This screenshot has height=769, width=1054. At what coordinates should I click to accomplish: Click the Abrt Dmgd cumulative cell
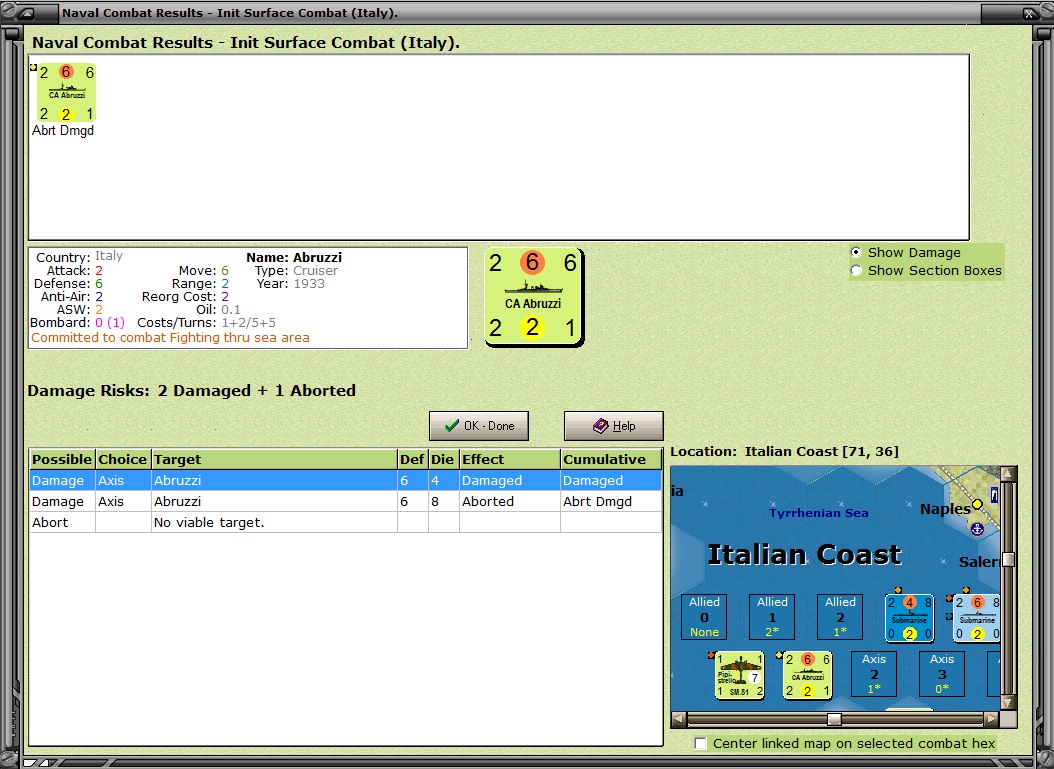(x=611, y=501)
